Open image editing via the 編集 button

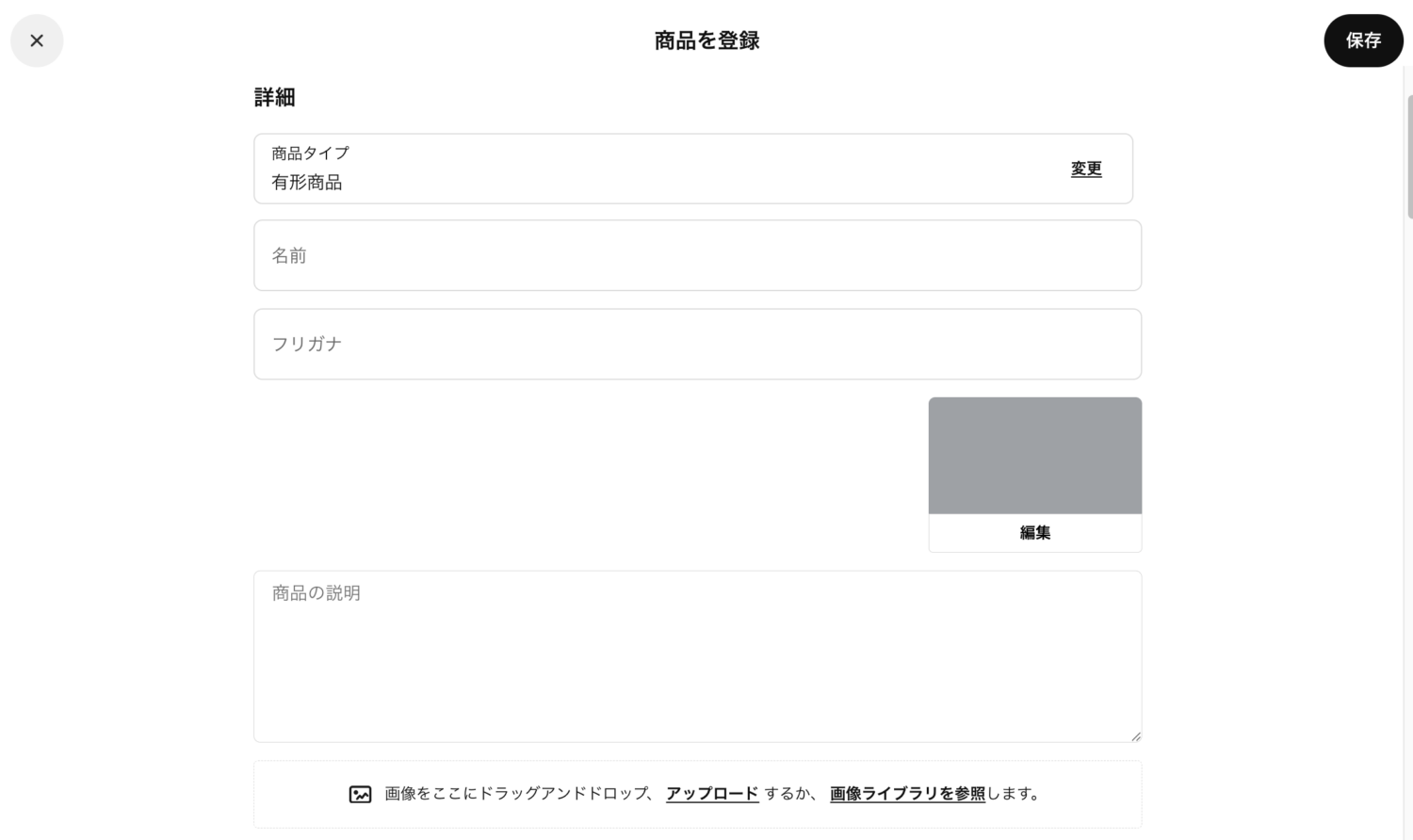pos(1033,532)
